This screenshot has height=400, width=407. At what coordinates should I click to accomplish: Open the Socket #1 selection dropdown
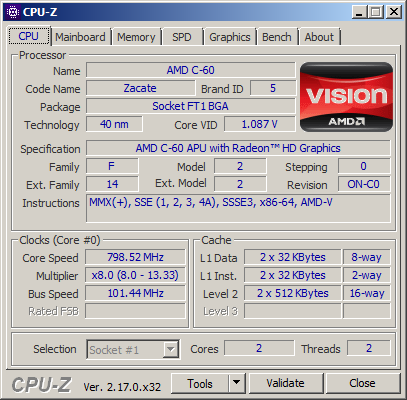point(133,350)
